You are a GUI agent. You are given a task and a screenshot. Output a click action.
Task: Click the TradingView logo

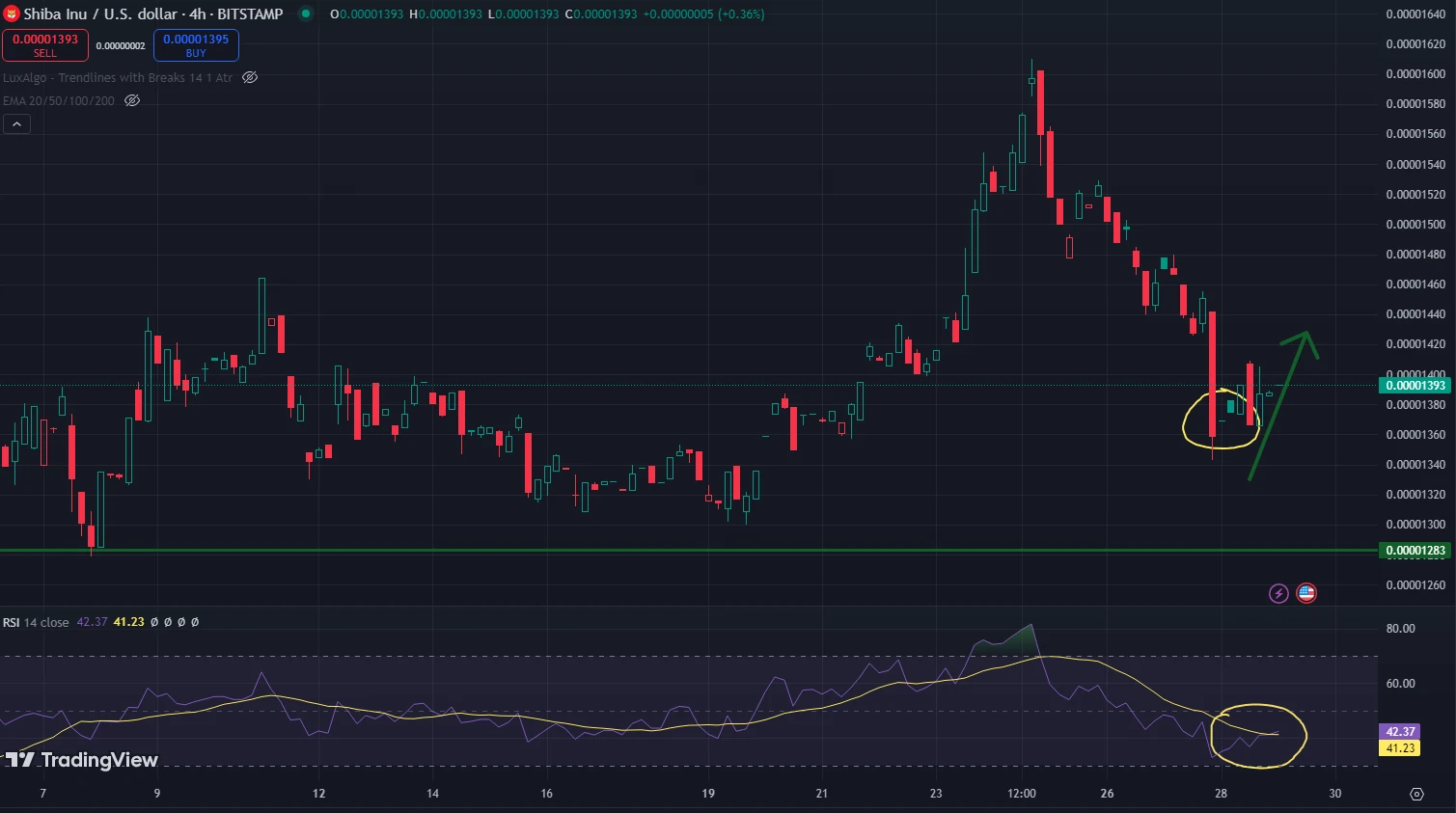coord(81,760)
